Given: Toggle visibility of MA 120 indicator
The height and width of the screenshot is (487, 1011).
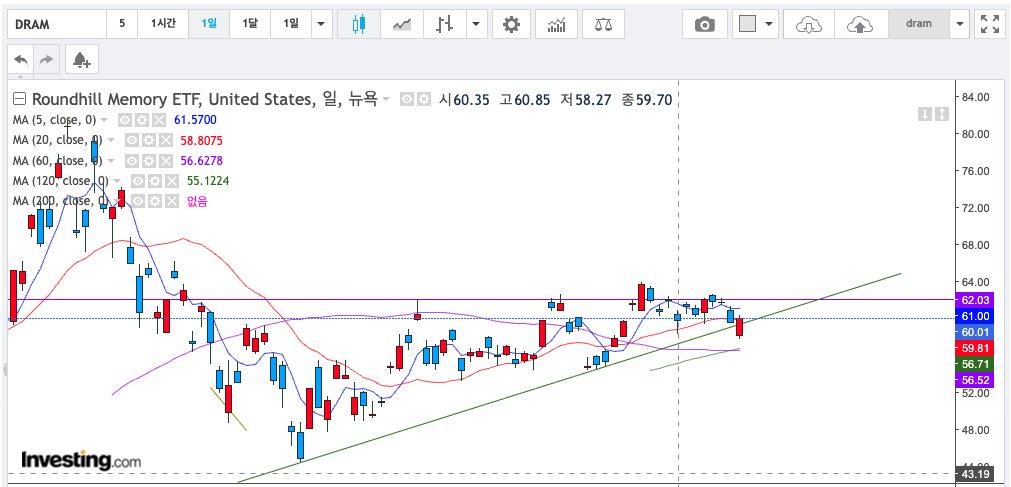Looking at the screenshot, I should coord(137,181).
